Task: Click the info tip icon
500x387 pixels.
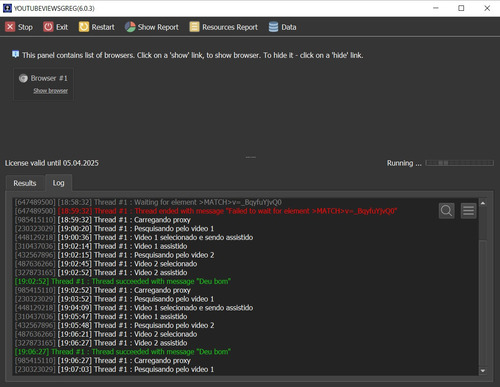Action: (15, 54)
